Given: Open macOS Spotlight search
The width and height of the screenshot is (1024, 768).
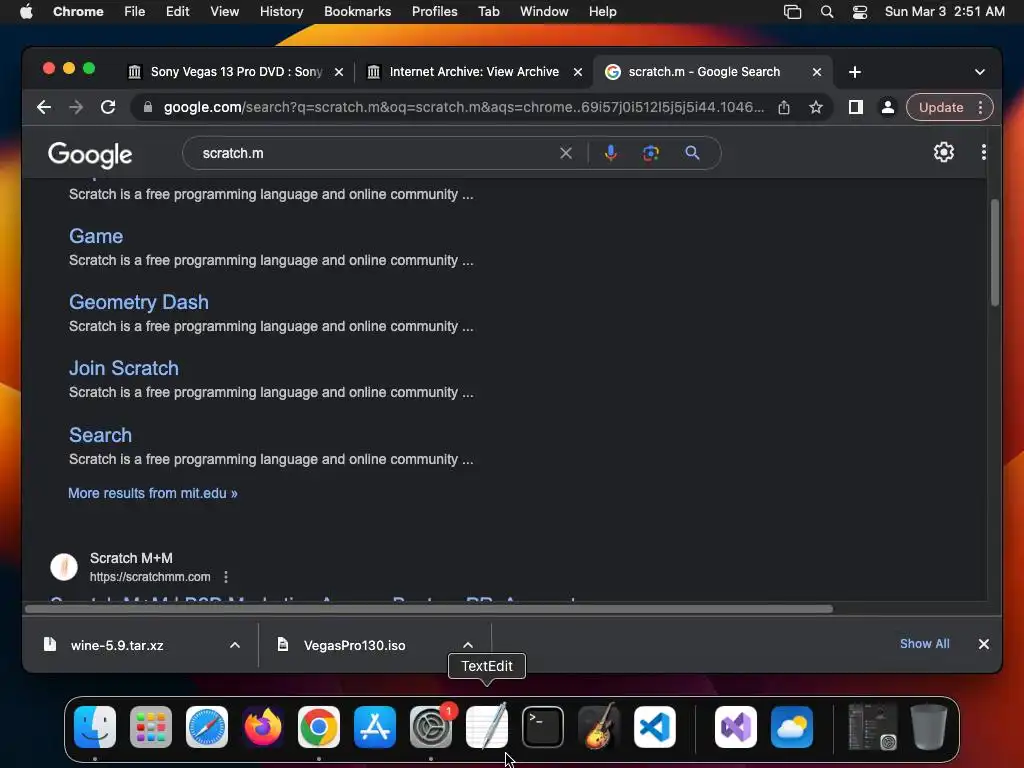Looking at the screenshot, I should click(x=827, y=12).
